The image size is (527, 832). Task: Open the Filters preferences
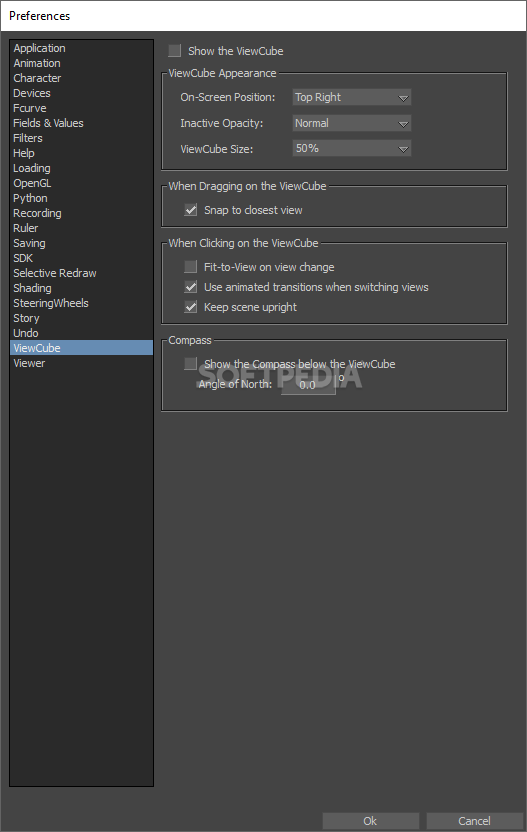pyautogui.click(x=82, y=138)
